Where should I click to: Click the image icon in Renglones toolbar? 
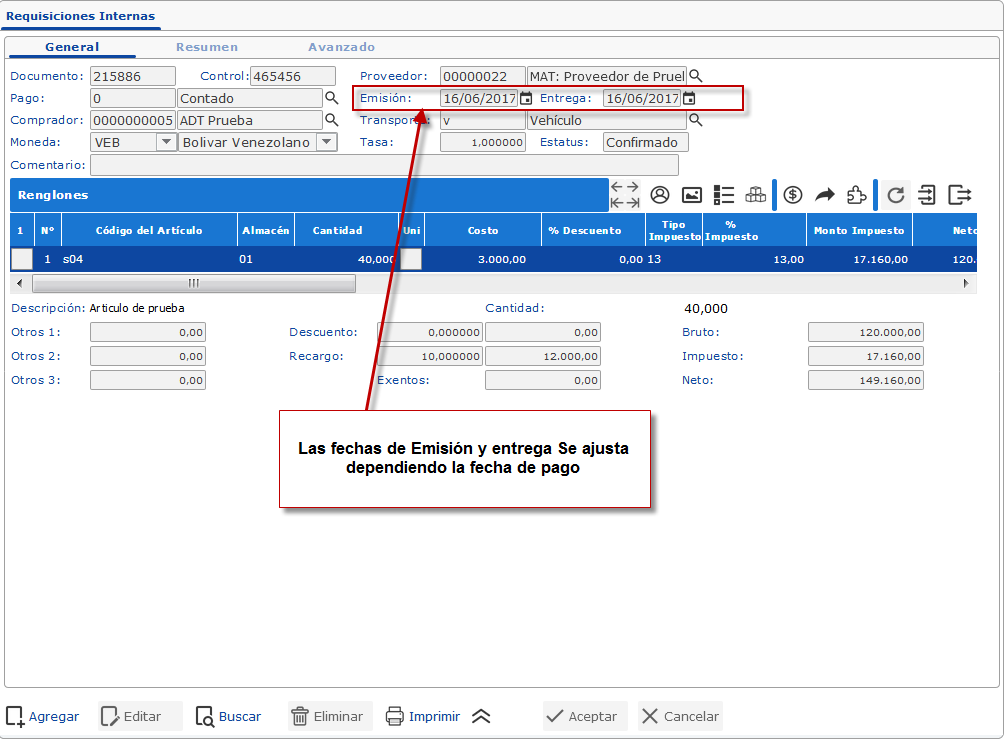click(692, 195)
